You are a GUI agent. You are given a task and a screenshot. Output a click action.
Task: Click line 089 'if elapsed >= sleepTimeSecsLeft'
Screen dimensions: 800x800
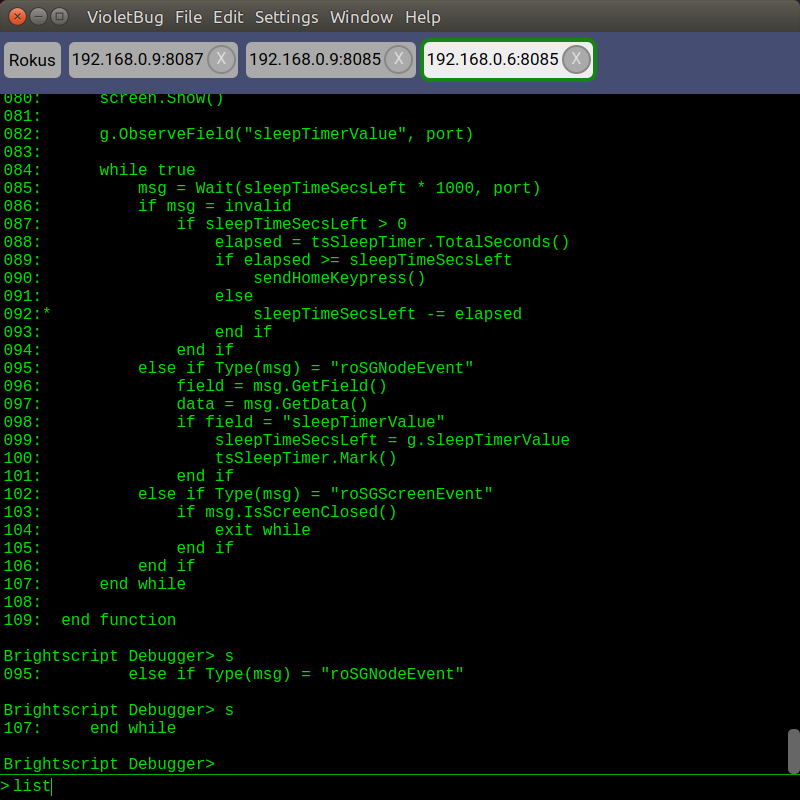(363, 260)
